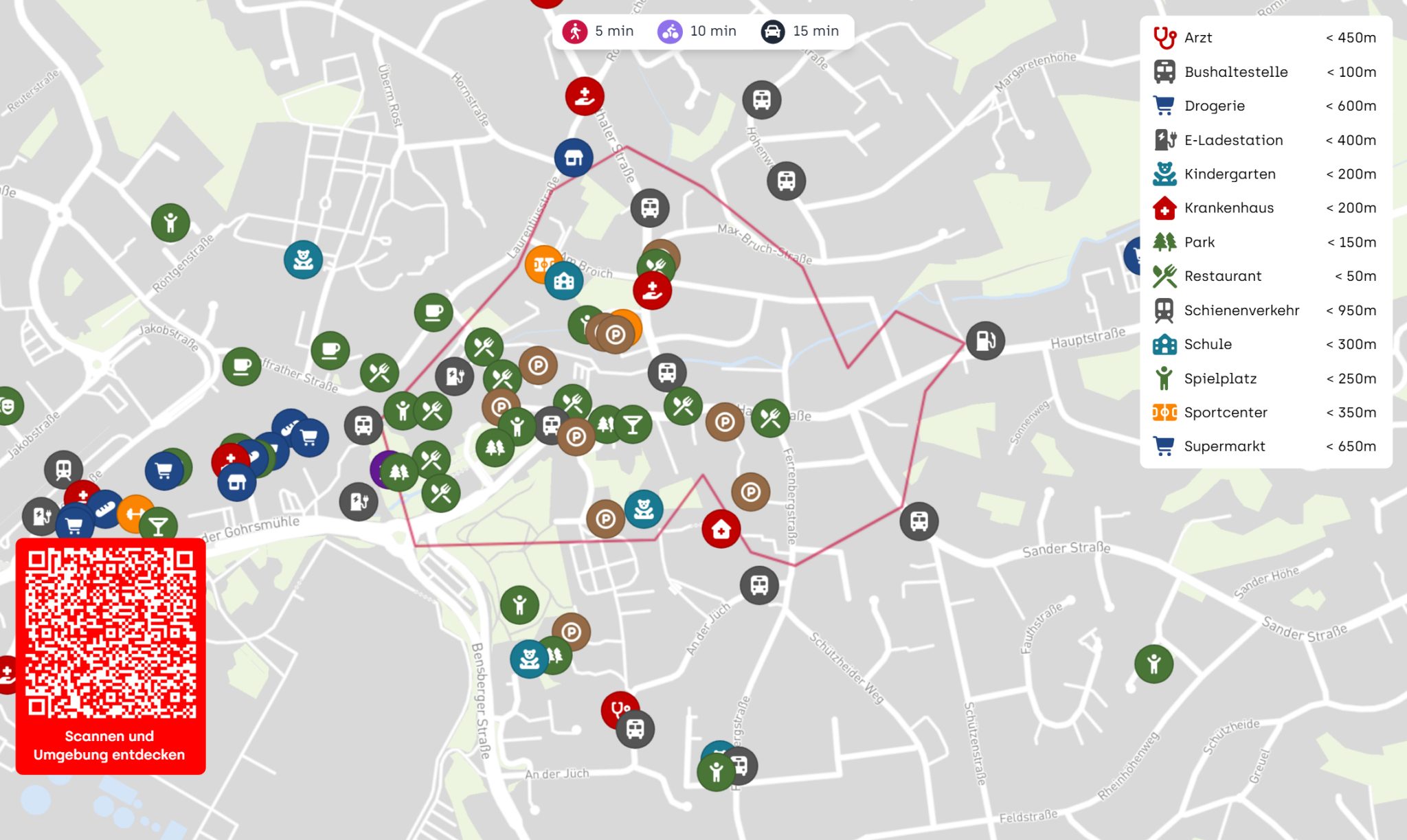Screen dimensions: 1407x840
Task: Click the Spielplatz child icon in legend
Action: [1164, 378]
